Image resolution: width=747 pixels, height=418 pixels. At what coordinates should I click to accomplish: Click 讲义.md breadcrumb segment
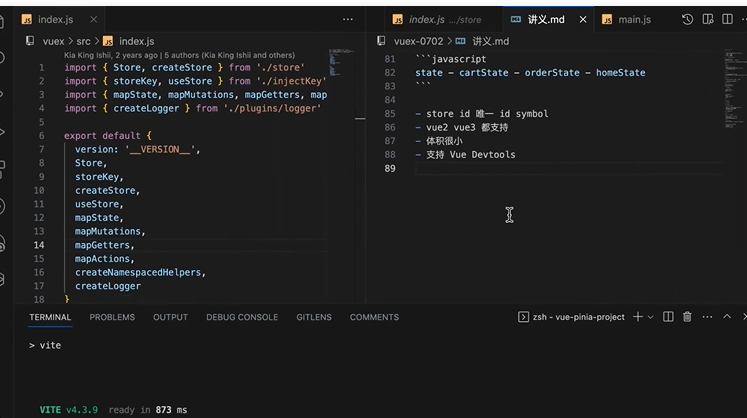click(490, 41)
